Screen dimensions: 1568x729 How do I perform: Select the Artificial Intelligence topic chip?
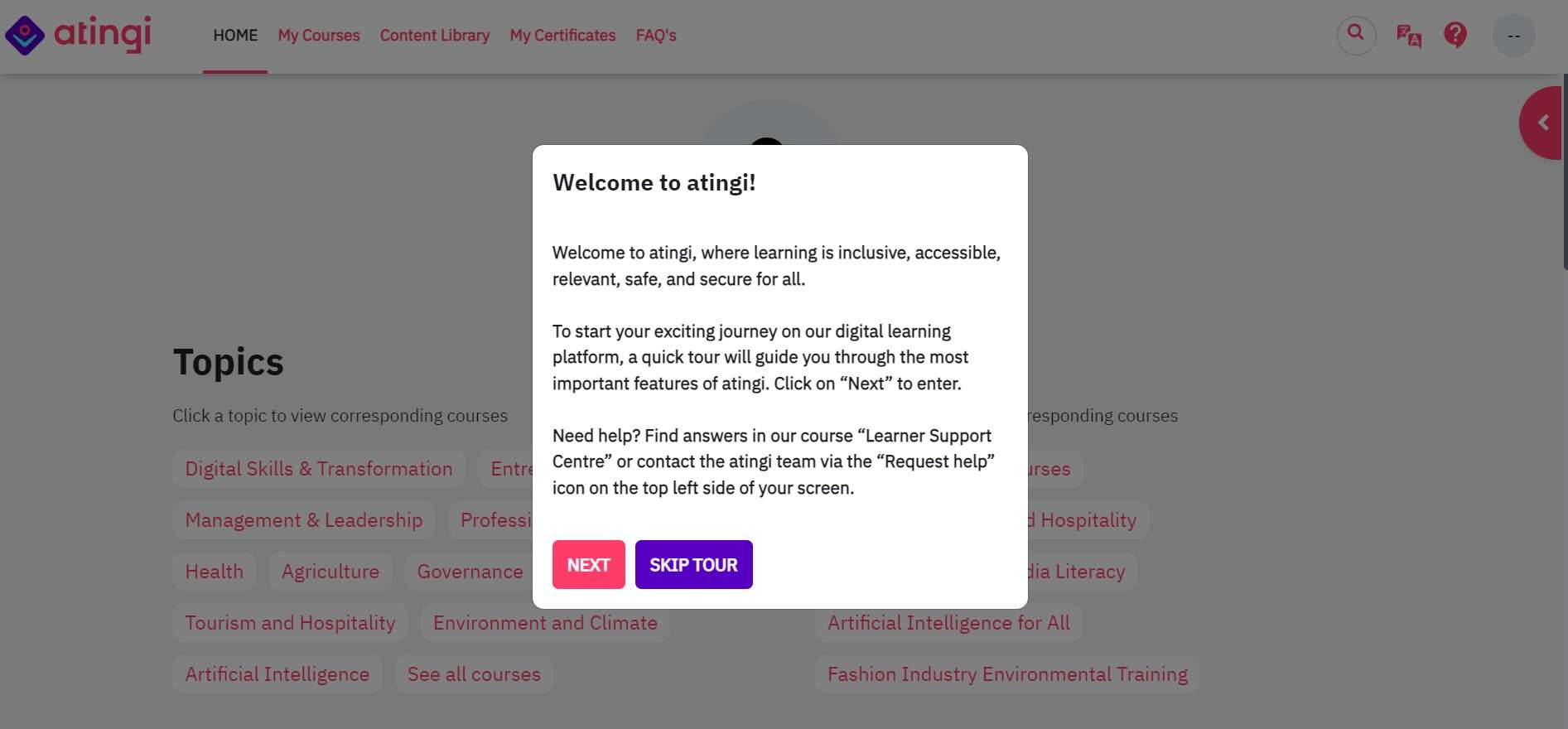277,674
